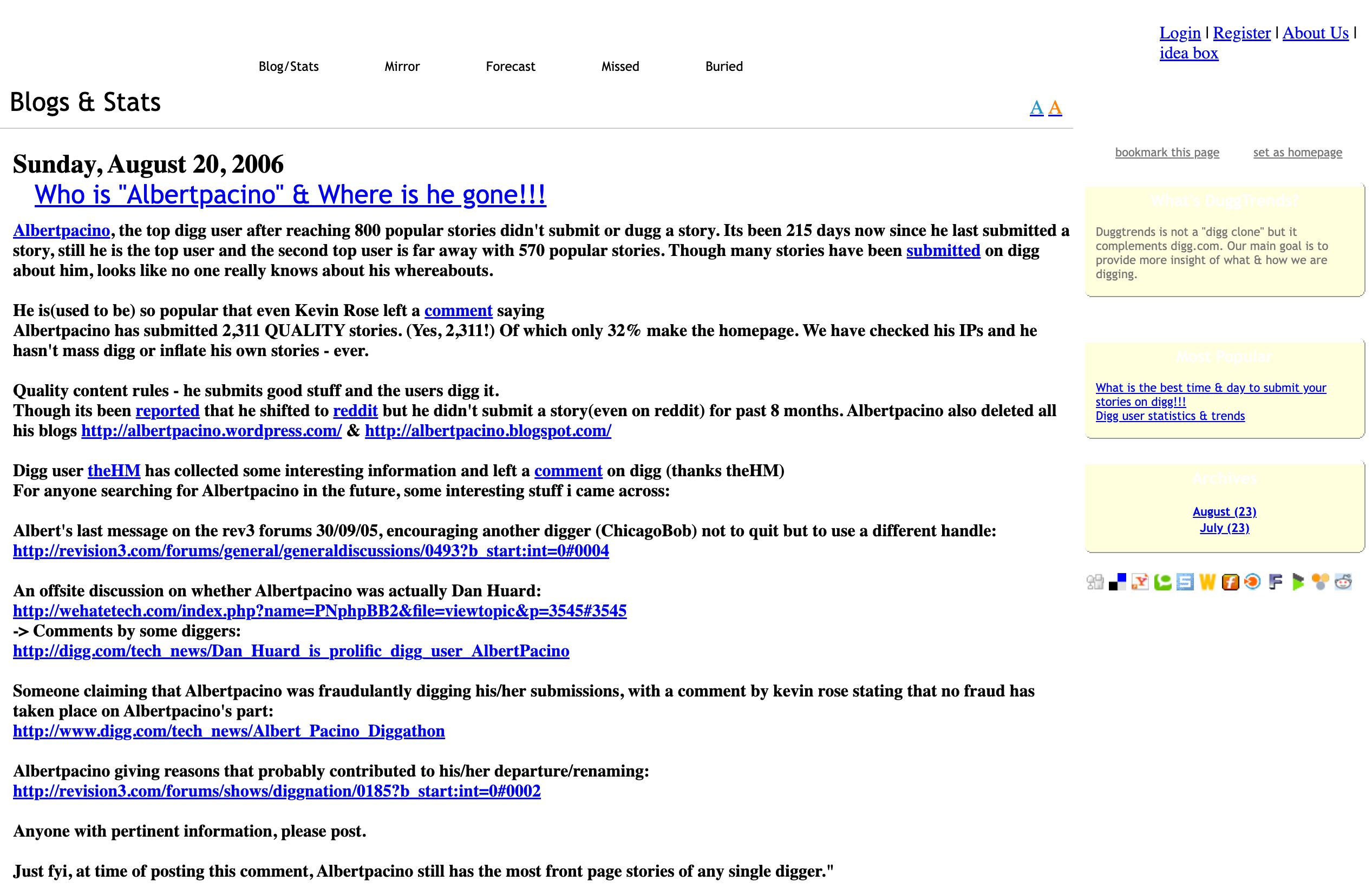Open albertpacino.blogspot.com link
The image size is (1372, 894).
(488, 431)
